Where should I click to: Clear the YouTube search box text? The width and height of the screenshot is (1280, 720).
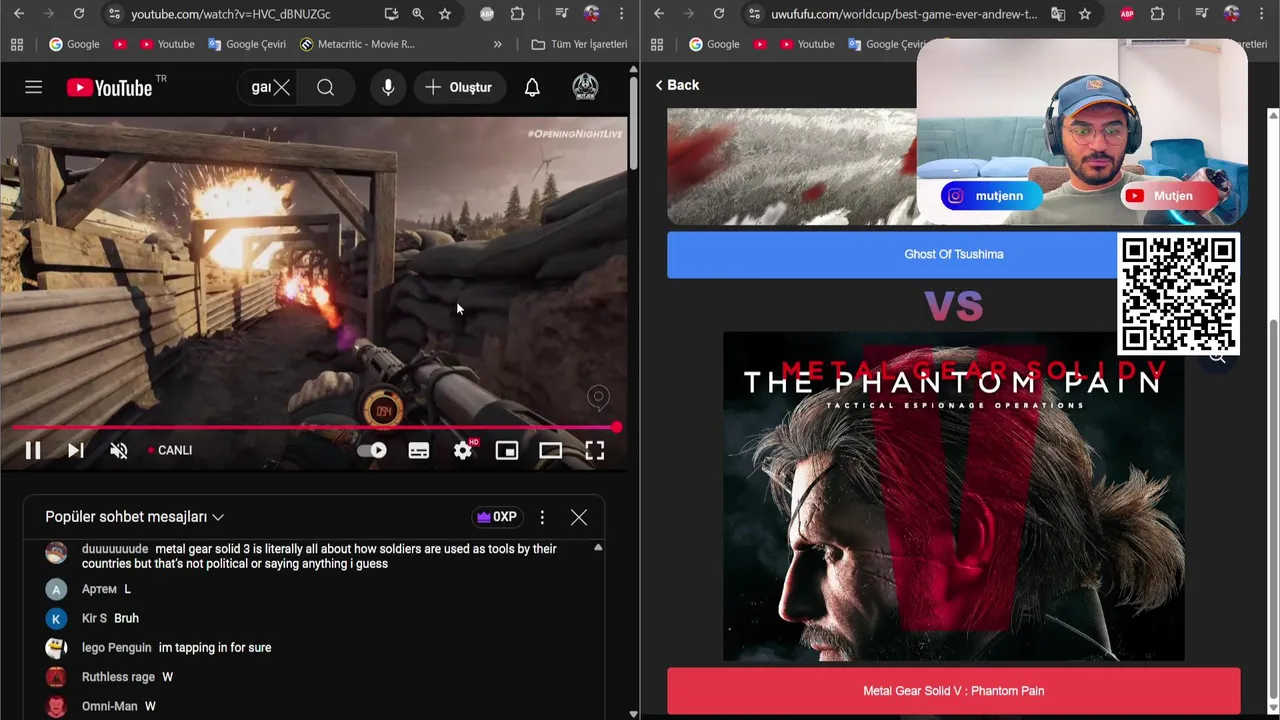click(282, 87)
